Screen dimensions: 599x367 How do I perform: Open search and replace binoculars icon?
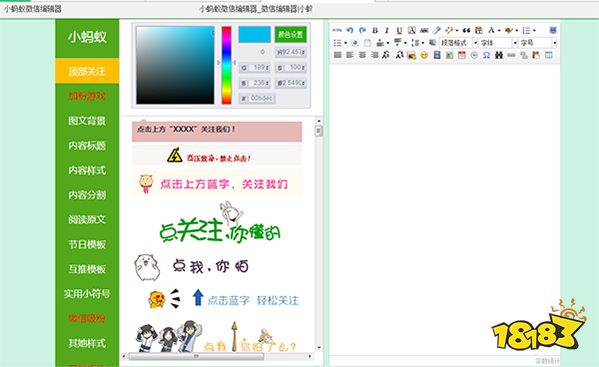coord(499,55)
